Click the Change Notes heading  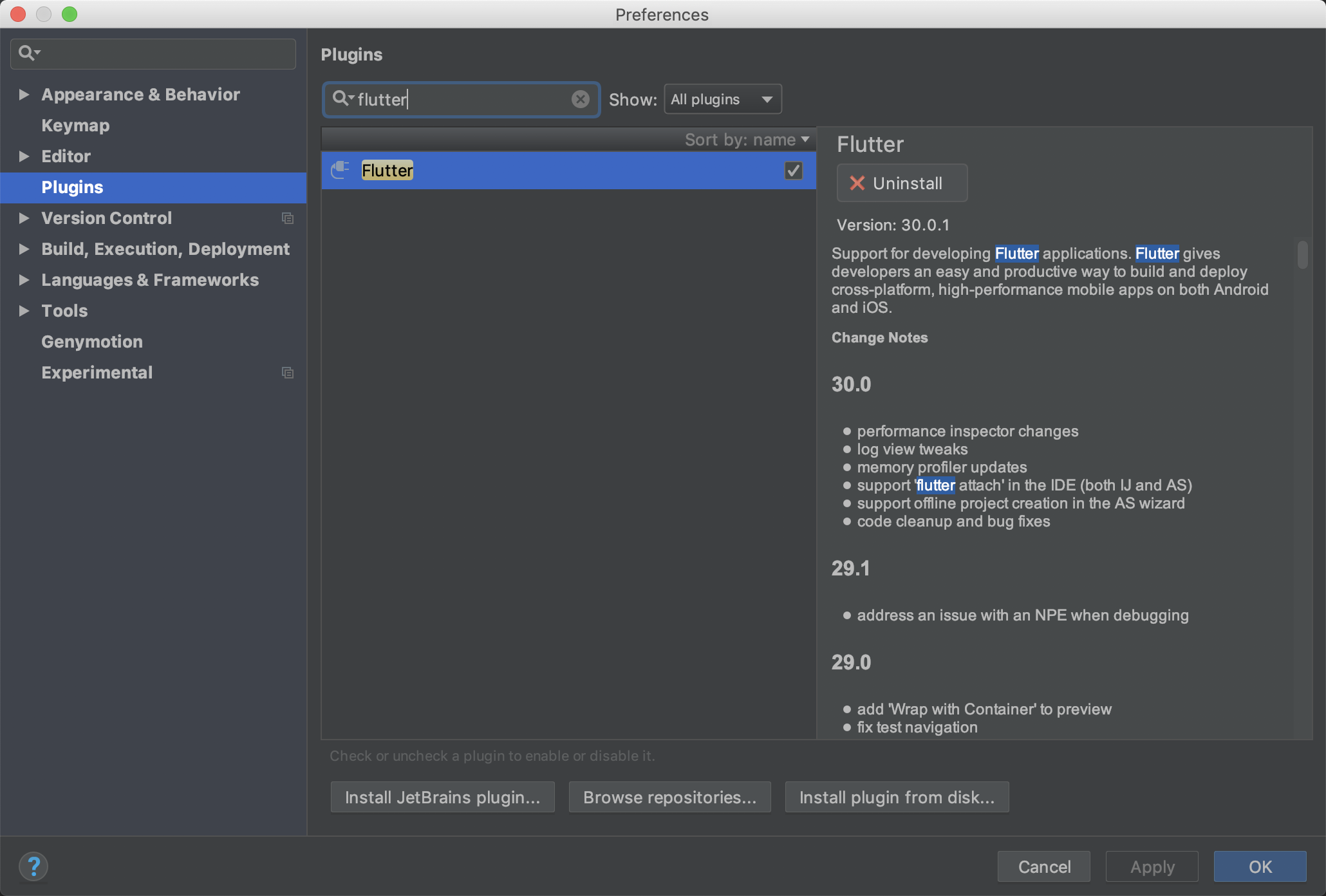click(x=879, y=338)
